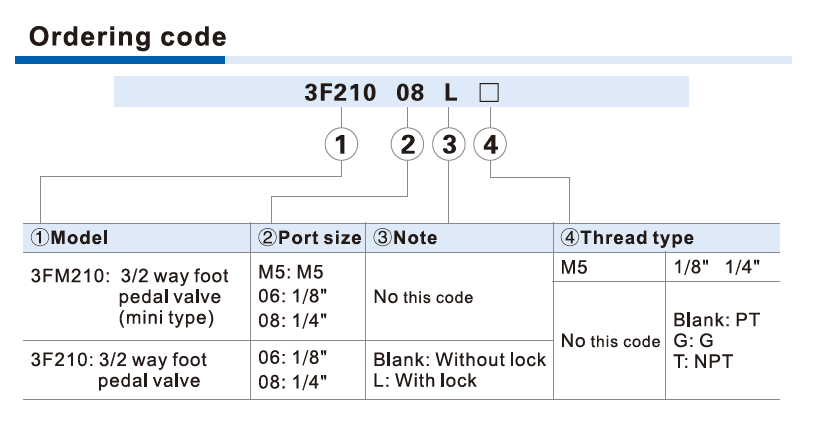Click the circled number 2 callout
The height and width of the screenshot is (426, 825).
coord(407,145)
